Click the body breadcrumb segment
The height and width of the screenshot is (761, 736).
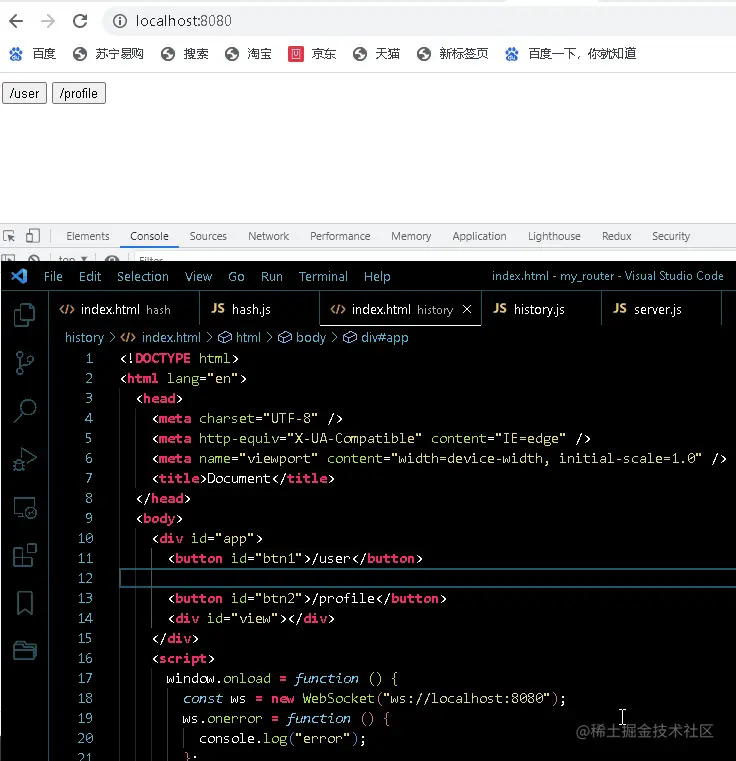click(302, 337)
